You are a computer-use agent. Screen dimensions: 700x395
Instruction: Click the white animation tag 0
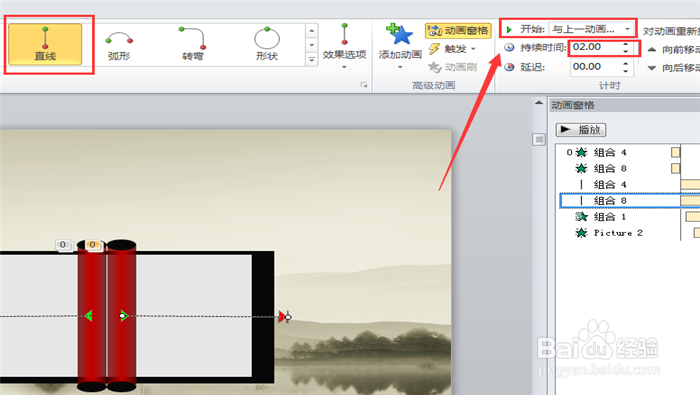pyautogui.click(x=63, y=245)
